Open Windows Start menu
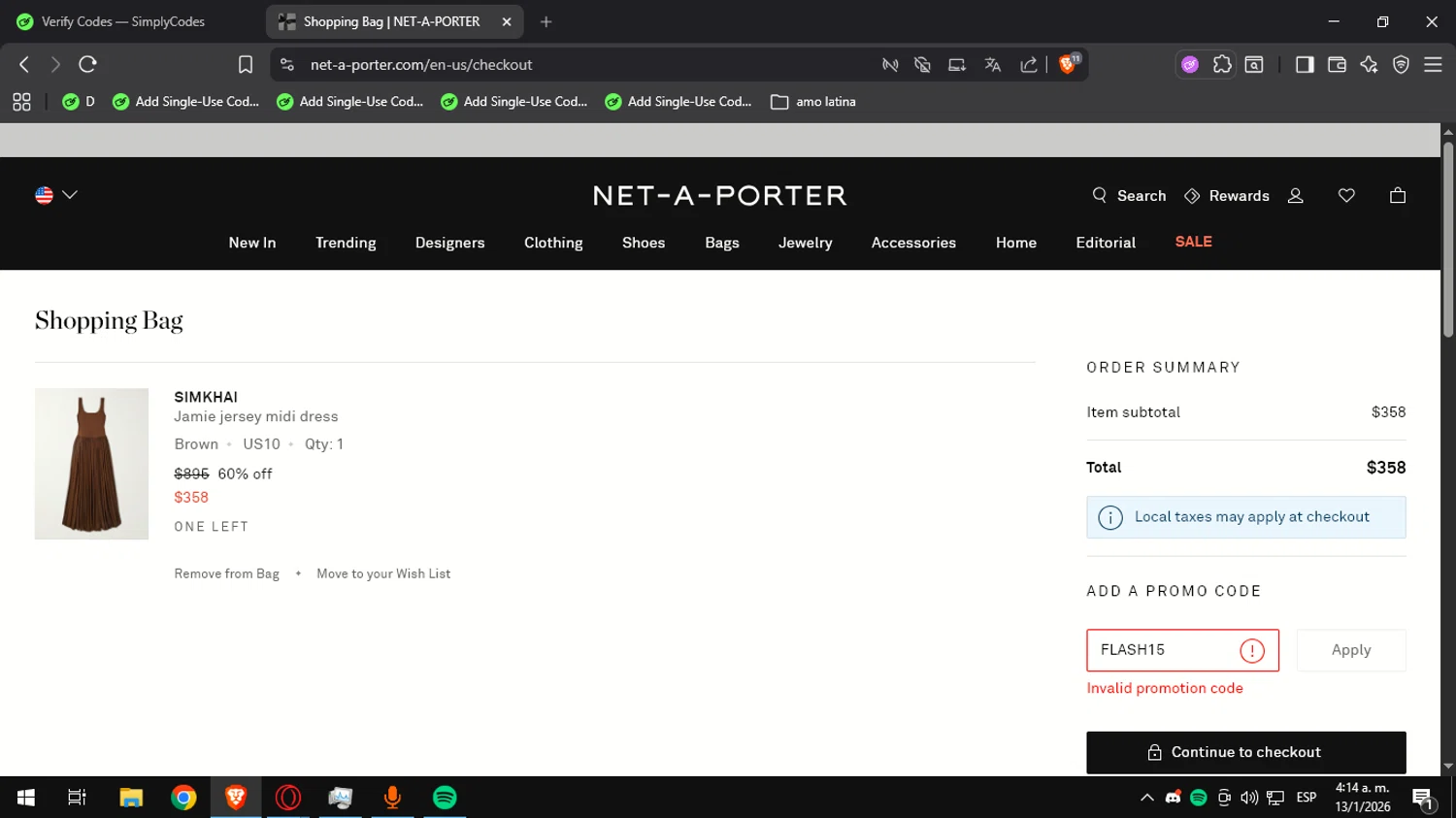 [x=26, y=798]
